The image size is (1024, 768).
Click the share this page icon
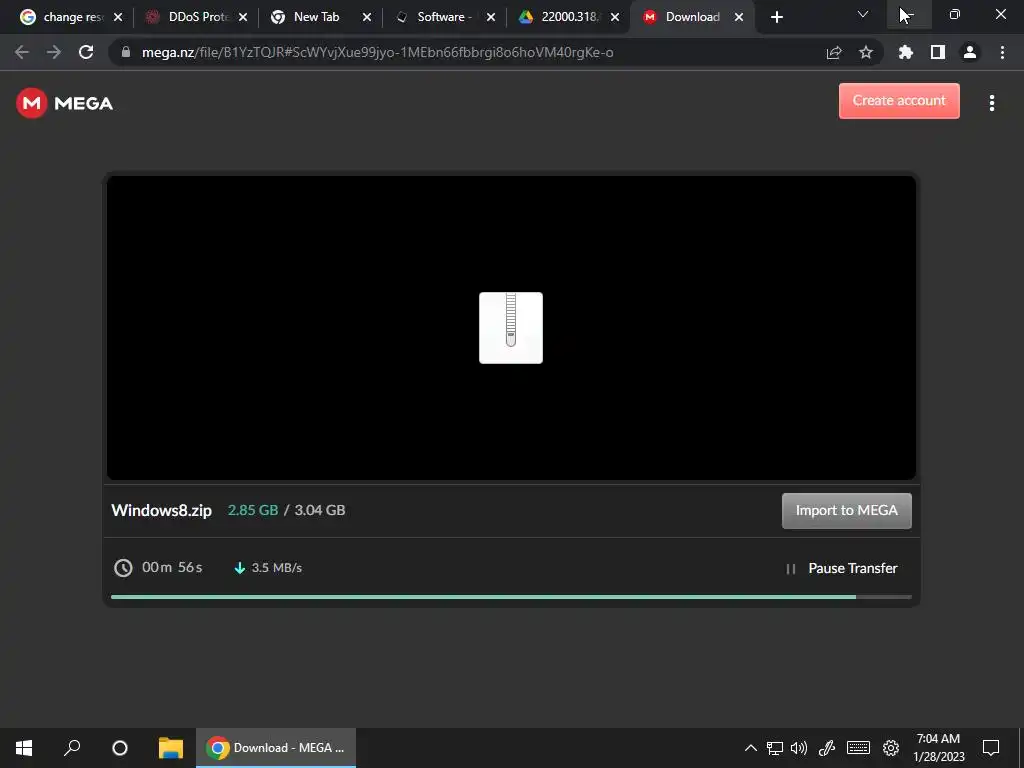(834, 52)
